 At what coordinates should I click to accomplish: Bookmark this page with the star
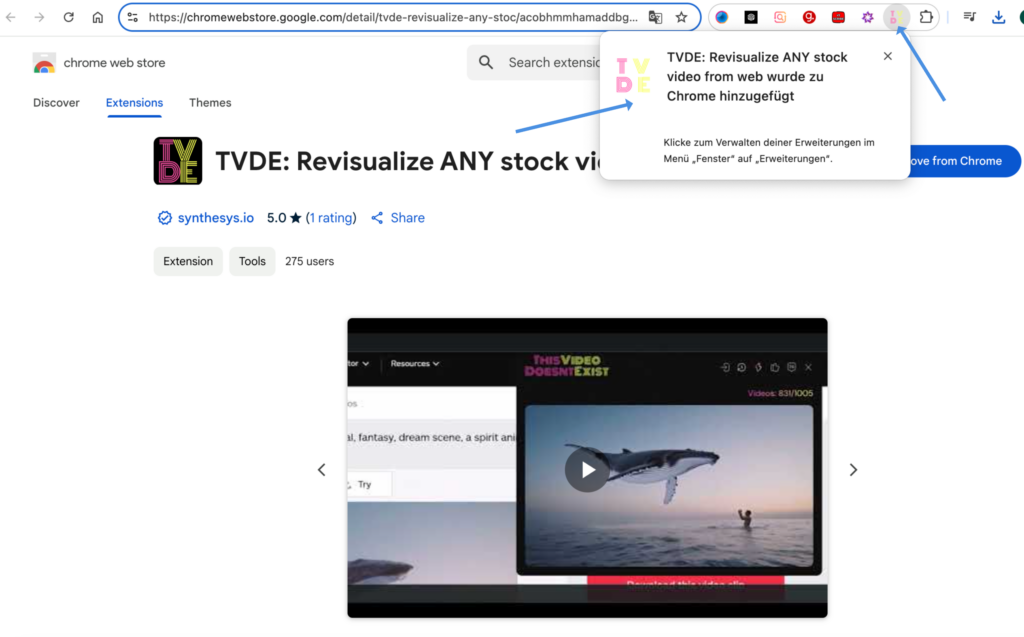681,18
